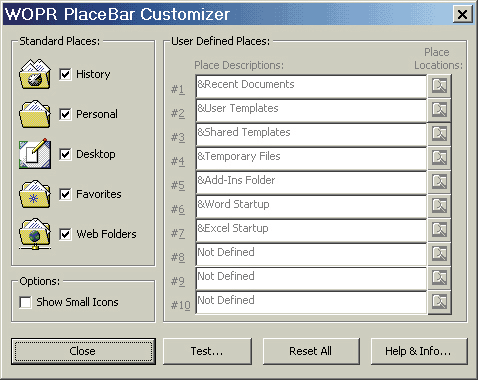The width and height of the screenshot is (478, 380).
Task: Browse location for place #1 Recent Documents
Action: (x=439, y=86)
